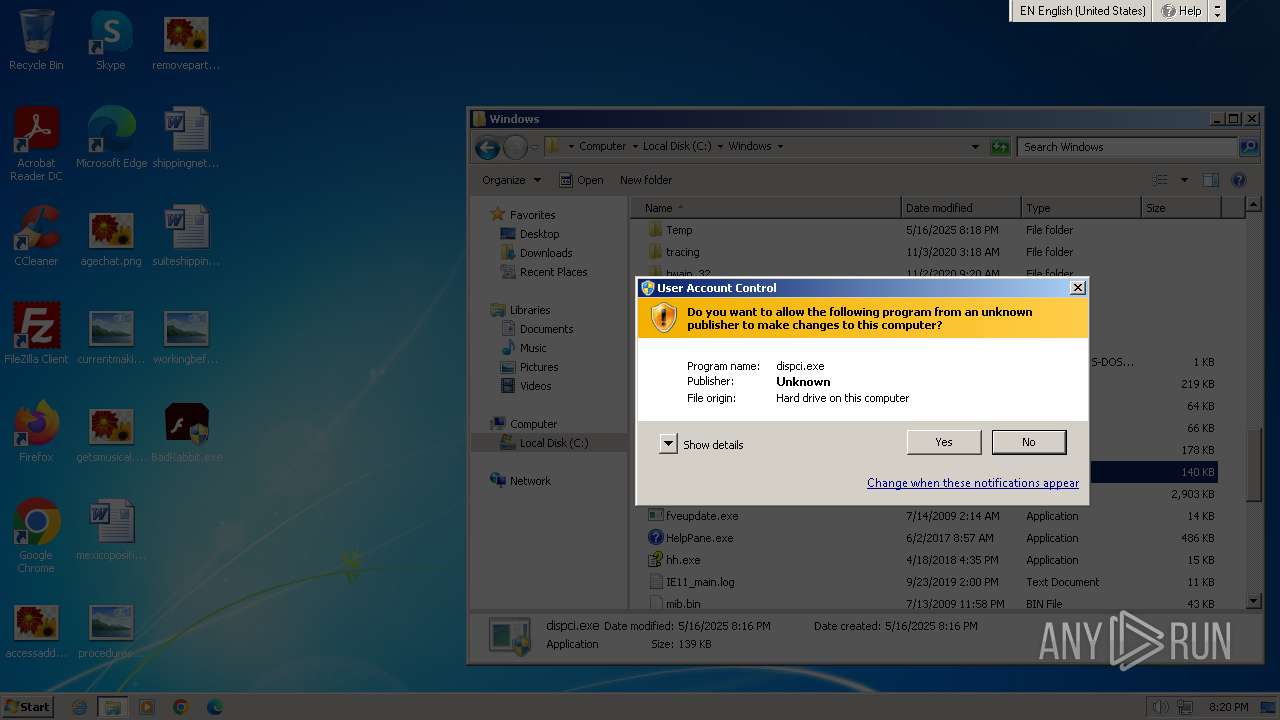This screenshot has width=1280, height=720.
Task: Open the Recycle Bin desktop icon
Action: click(36, 41)
